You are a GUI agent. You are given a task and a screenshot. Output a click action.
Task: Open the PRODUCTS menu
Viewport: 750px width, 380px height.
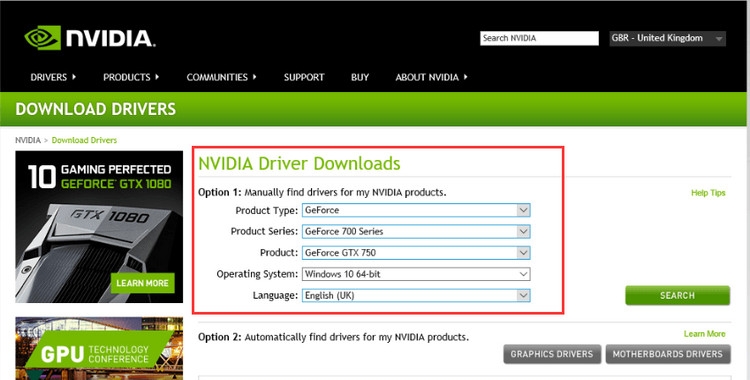(131, 77)
